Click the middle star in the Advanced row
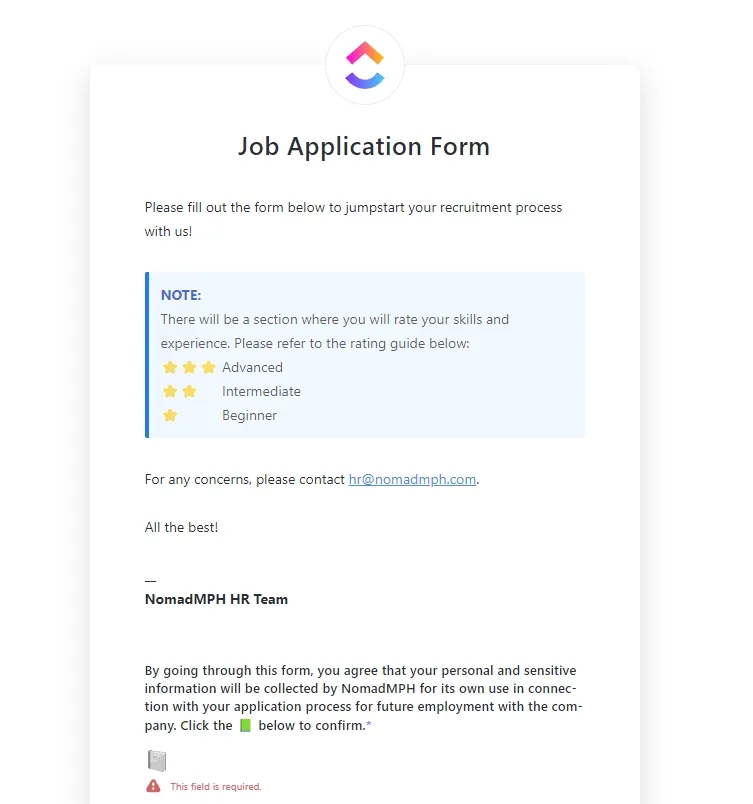 tap(189, 367)
